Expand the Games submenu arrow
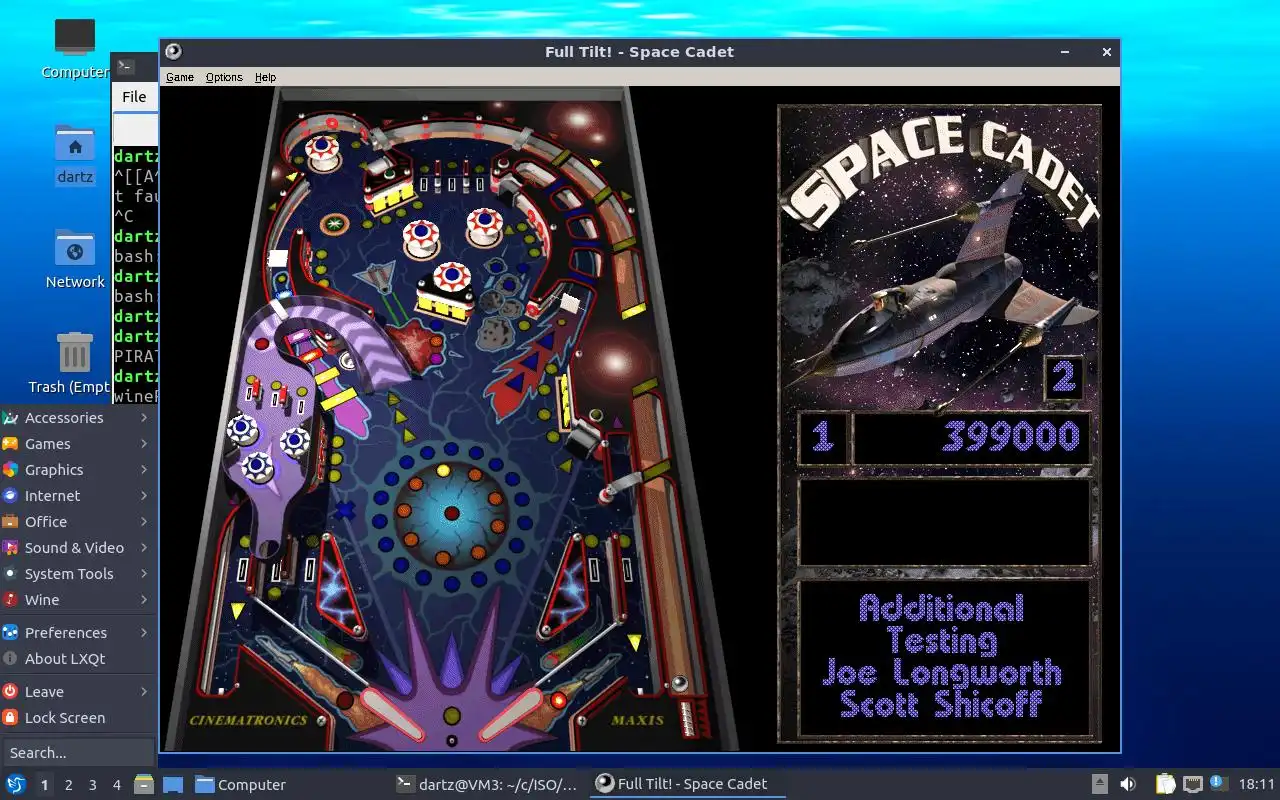 144,444
